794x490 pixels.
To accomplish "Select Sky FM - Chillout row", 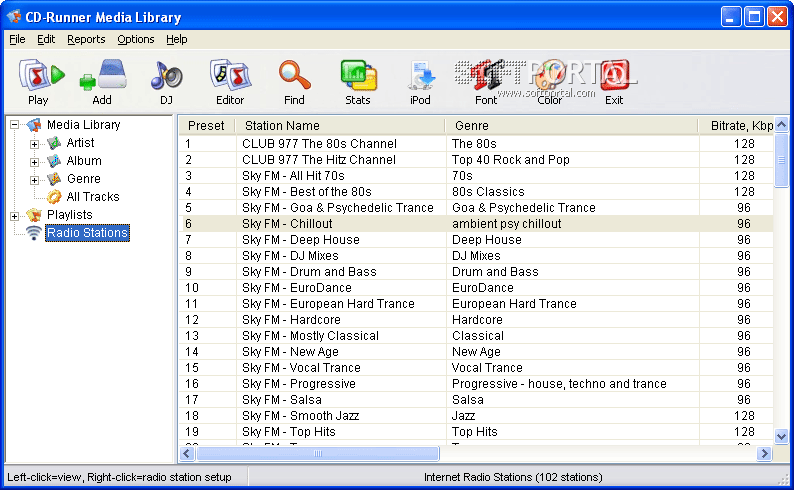I will [475, 224].
